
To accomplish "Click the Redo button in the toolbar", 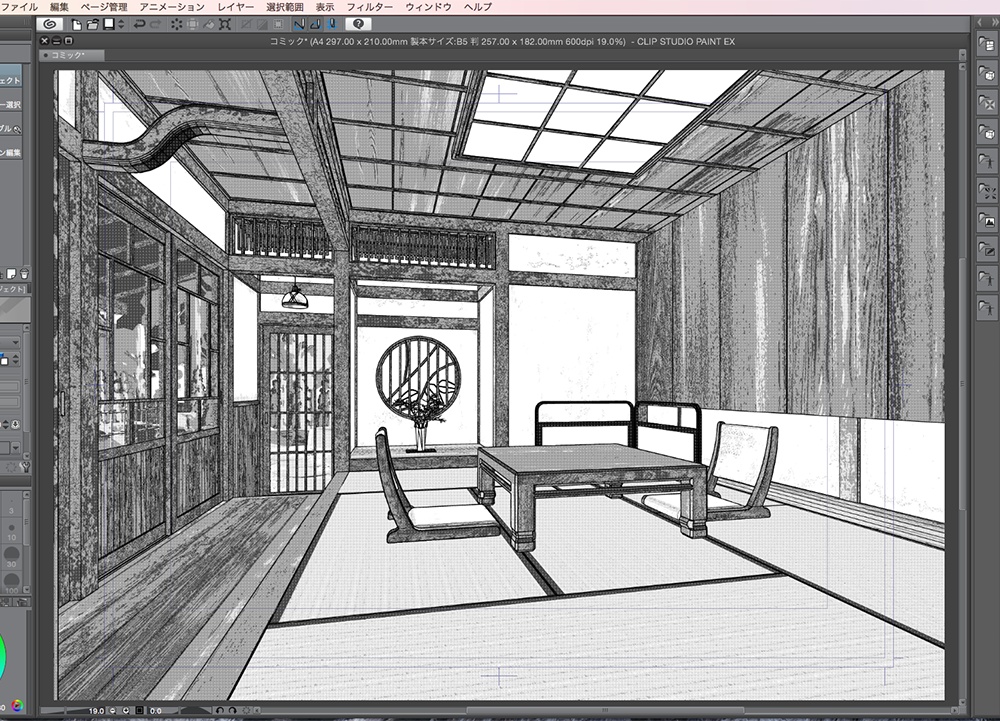I will (x=156, y=26).
